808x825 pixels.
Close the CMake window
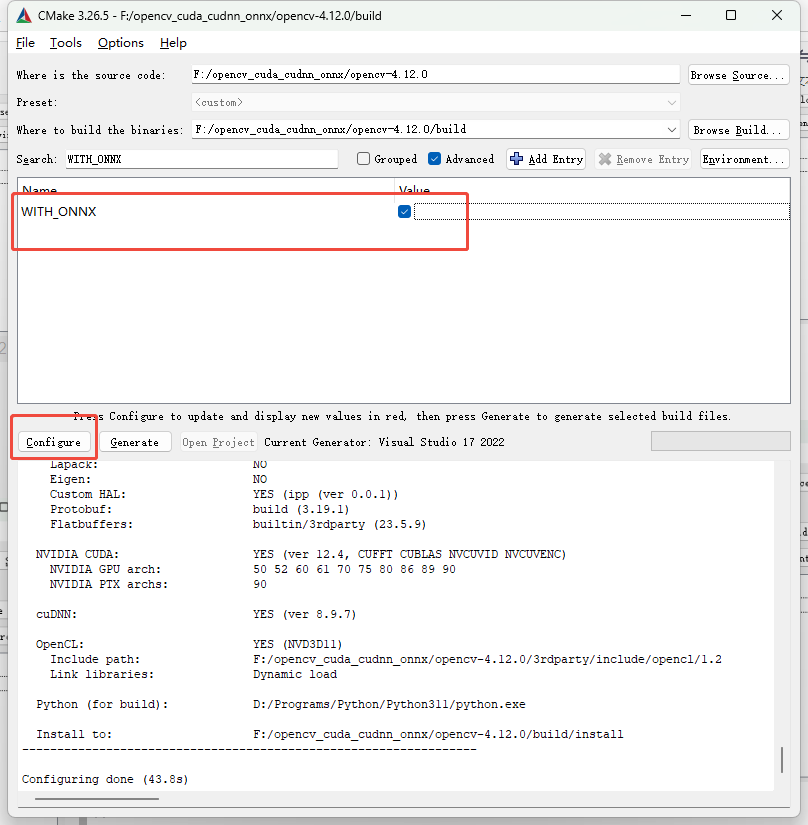pos(778,16)
